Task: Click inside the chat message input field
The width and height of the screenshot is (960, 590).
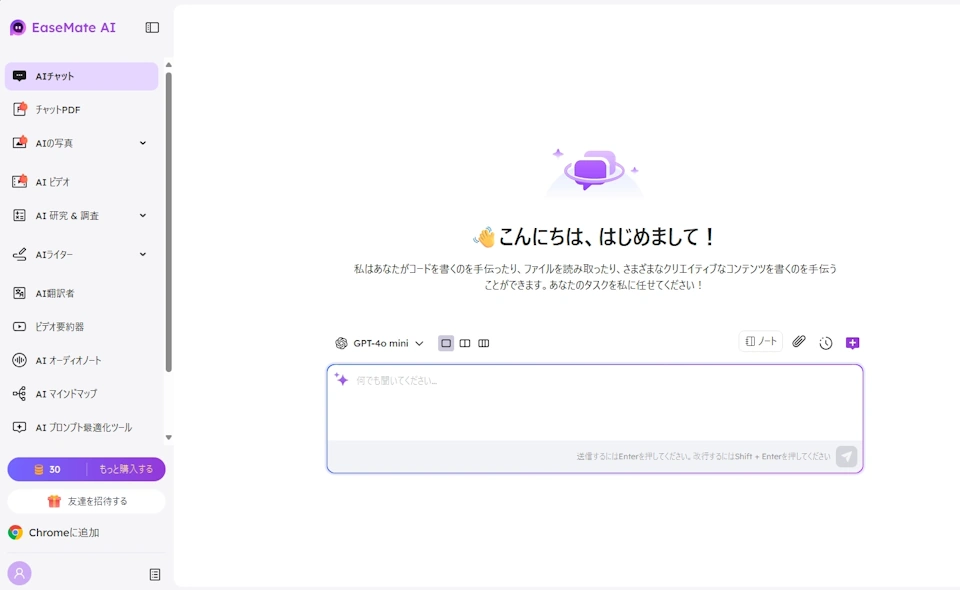Action: pos(594,400)
